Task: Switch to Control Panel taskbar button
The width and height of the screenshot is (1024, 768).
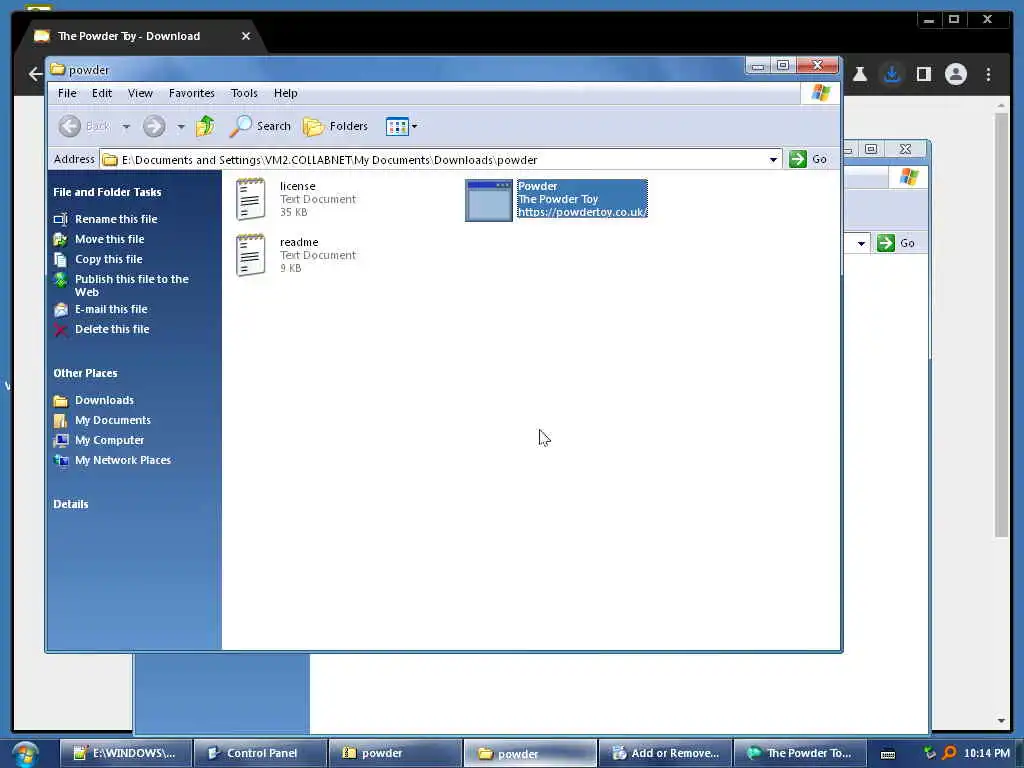Action: (261, 753)
